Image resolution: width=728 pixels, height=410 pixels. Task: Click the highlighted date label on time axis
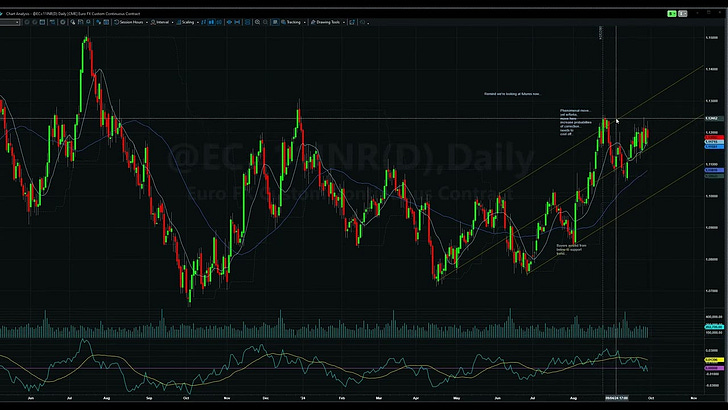[617, 398]
